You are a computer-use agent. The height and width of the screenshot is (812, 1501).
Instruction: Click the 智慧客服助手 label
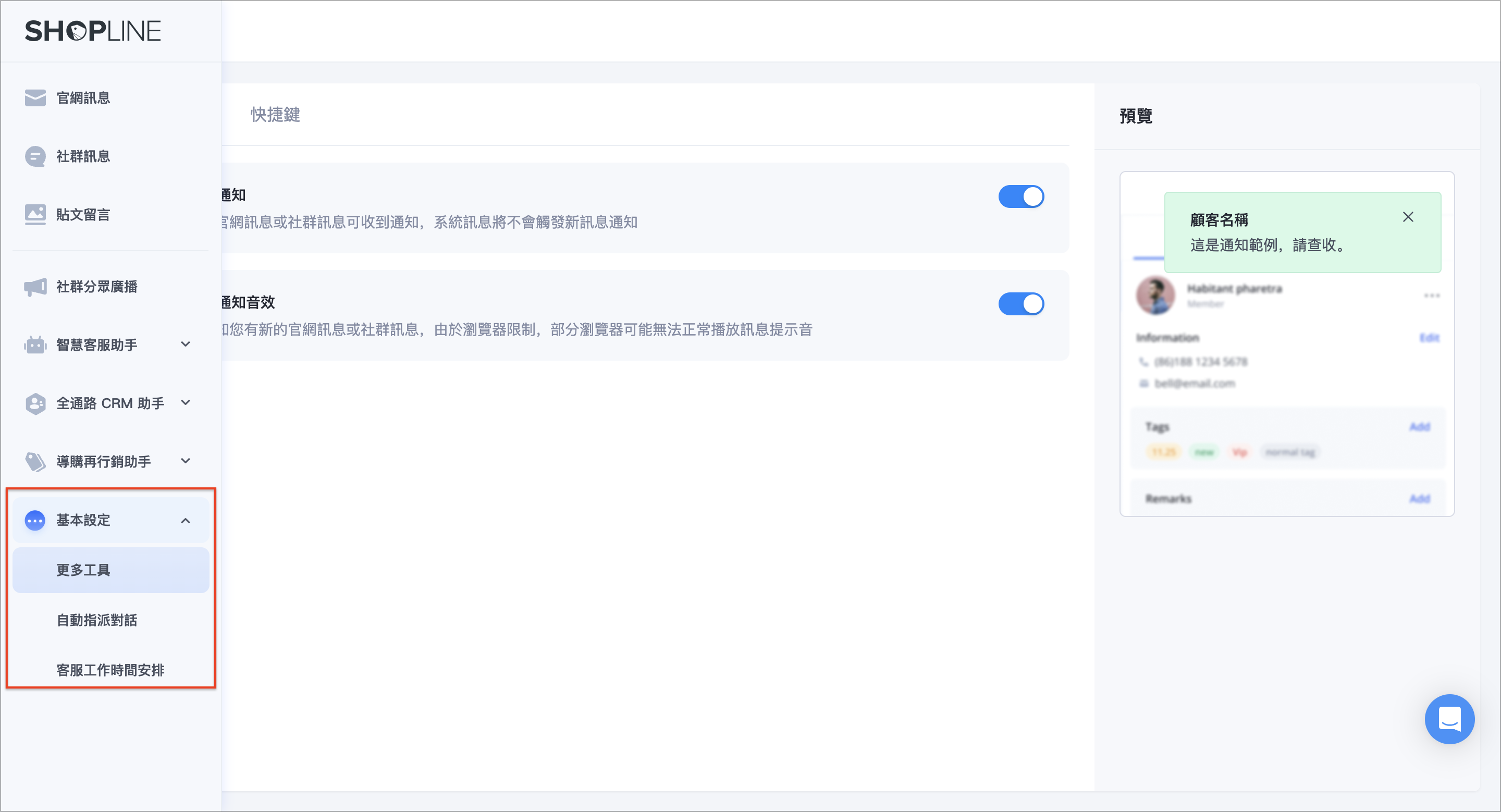click(x=97, y=345)
